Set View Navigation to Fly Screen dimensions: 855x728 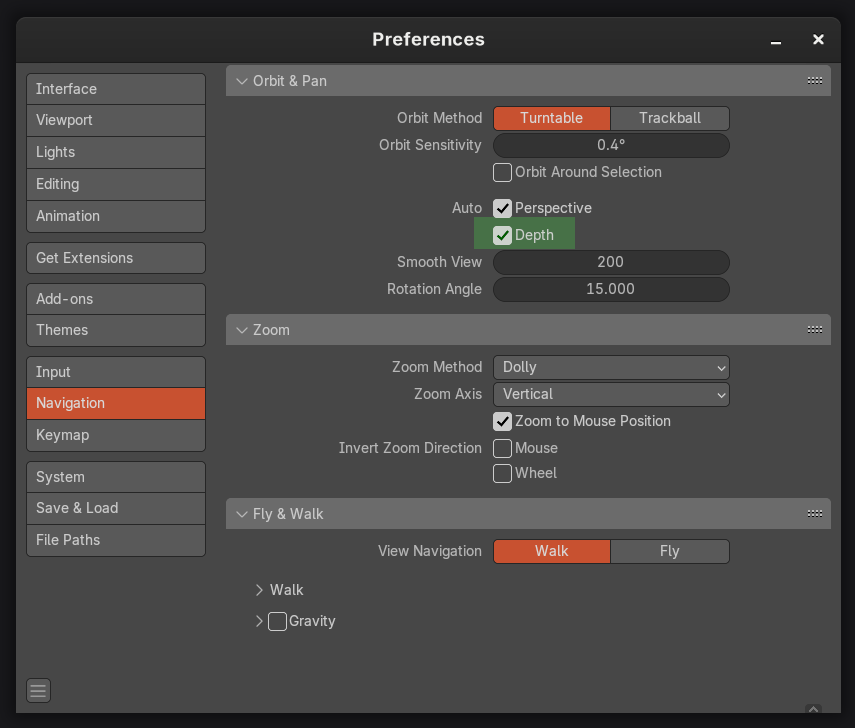pyautogui.click(x=670, y=551)
